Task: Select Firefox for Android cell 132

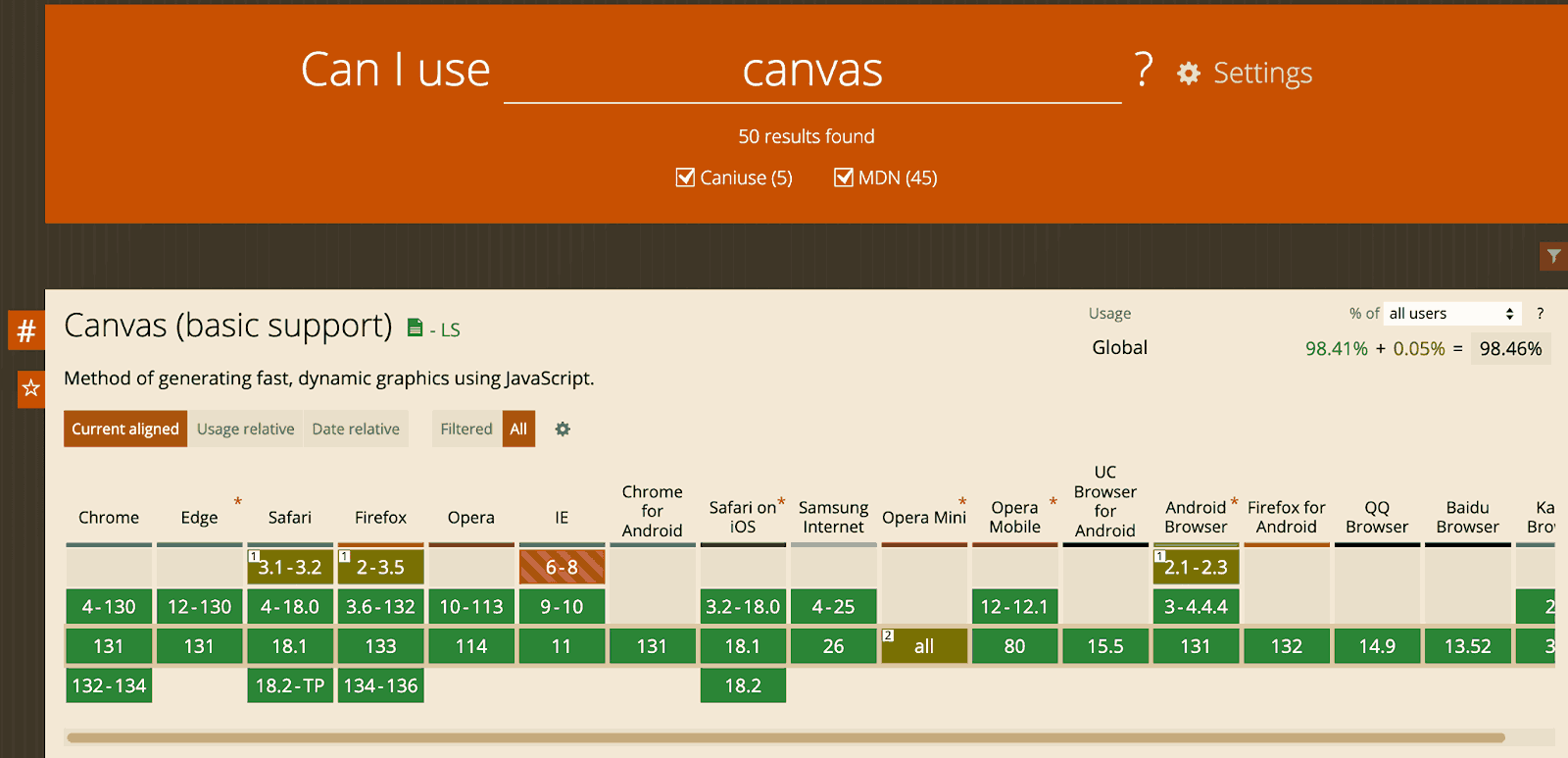Action: coord(1287,646)
